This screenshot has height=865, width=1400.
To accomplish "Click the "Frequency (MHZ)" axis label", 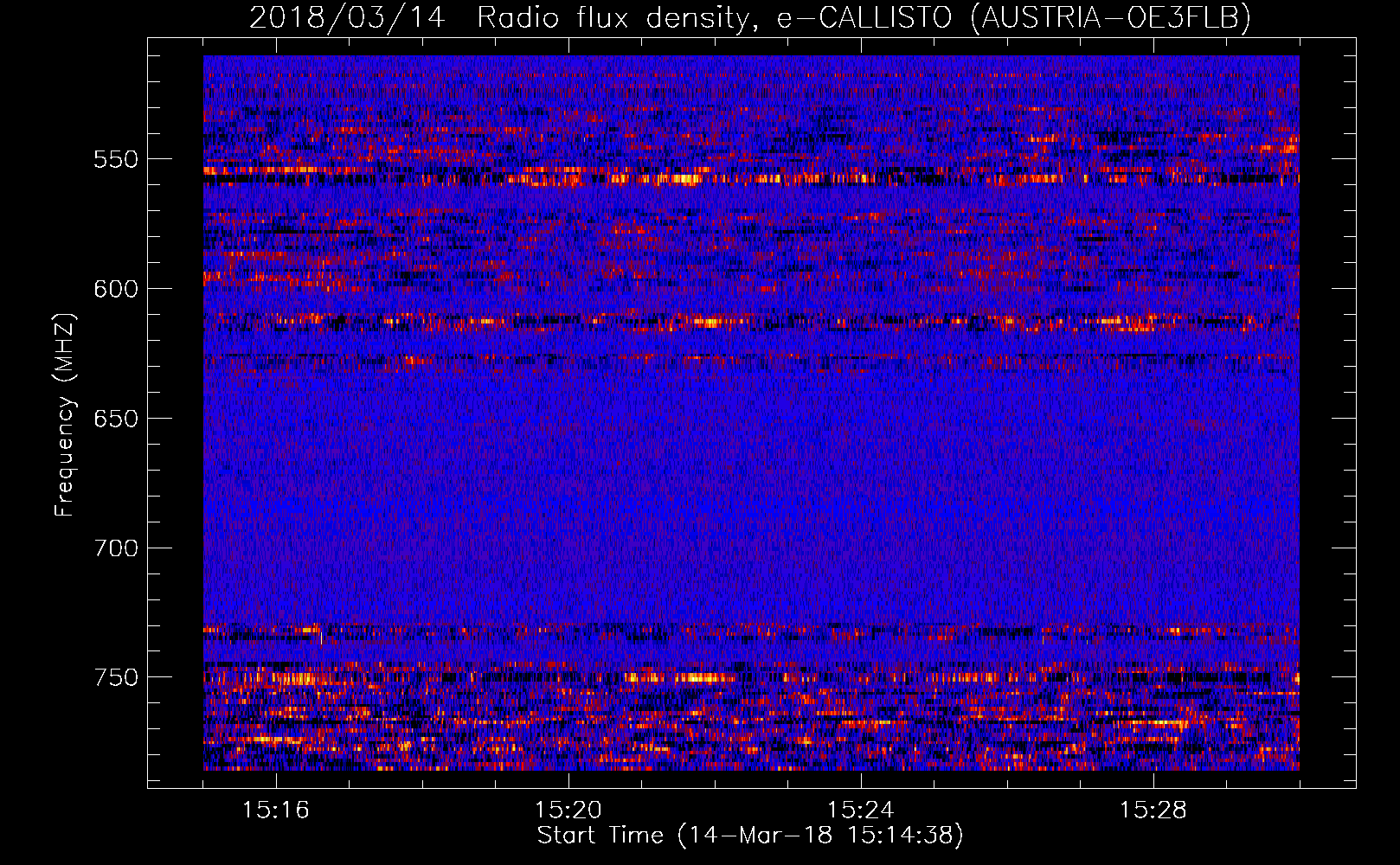I will coord(65,415).
